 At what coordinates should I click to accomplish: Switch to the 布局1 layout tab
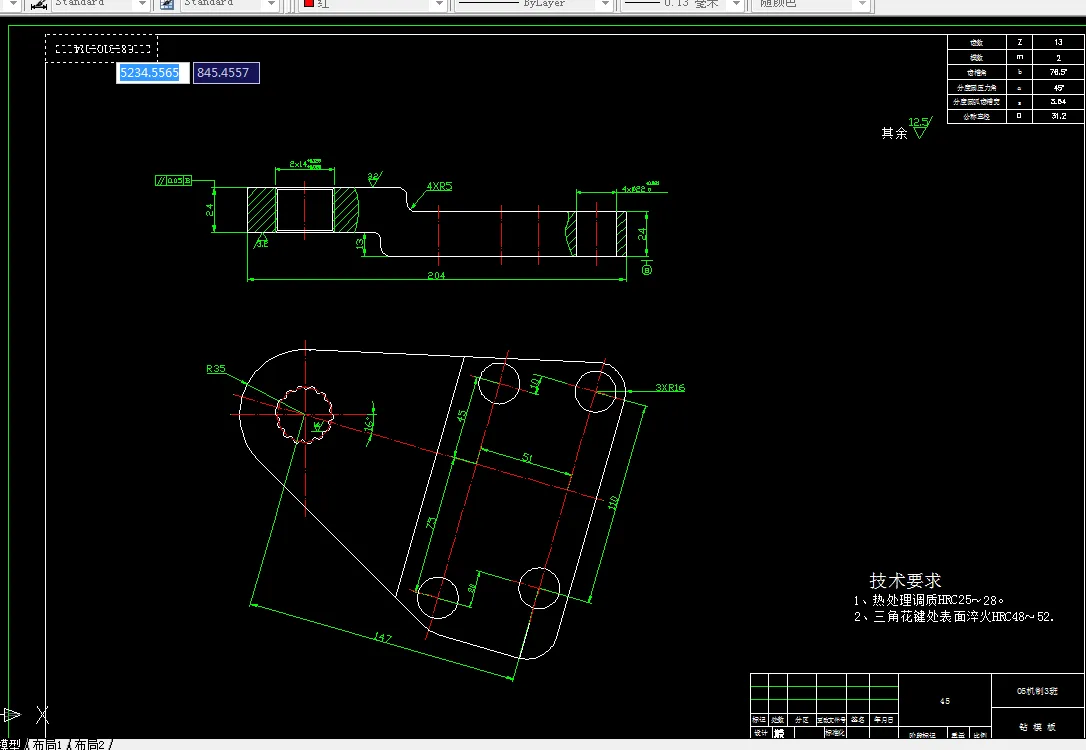coord(47,744)
